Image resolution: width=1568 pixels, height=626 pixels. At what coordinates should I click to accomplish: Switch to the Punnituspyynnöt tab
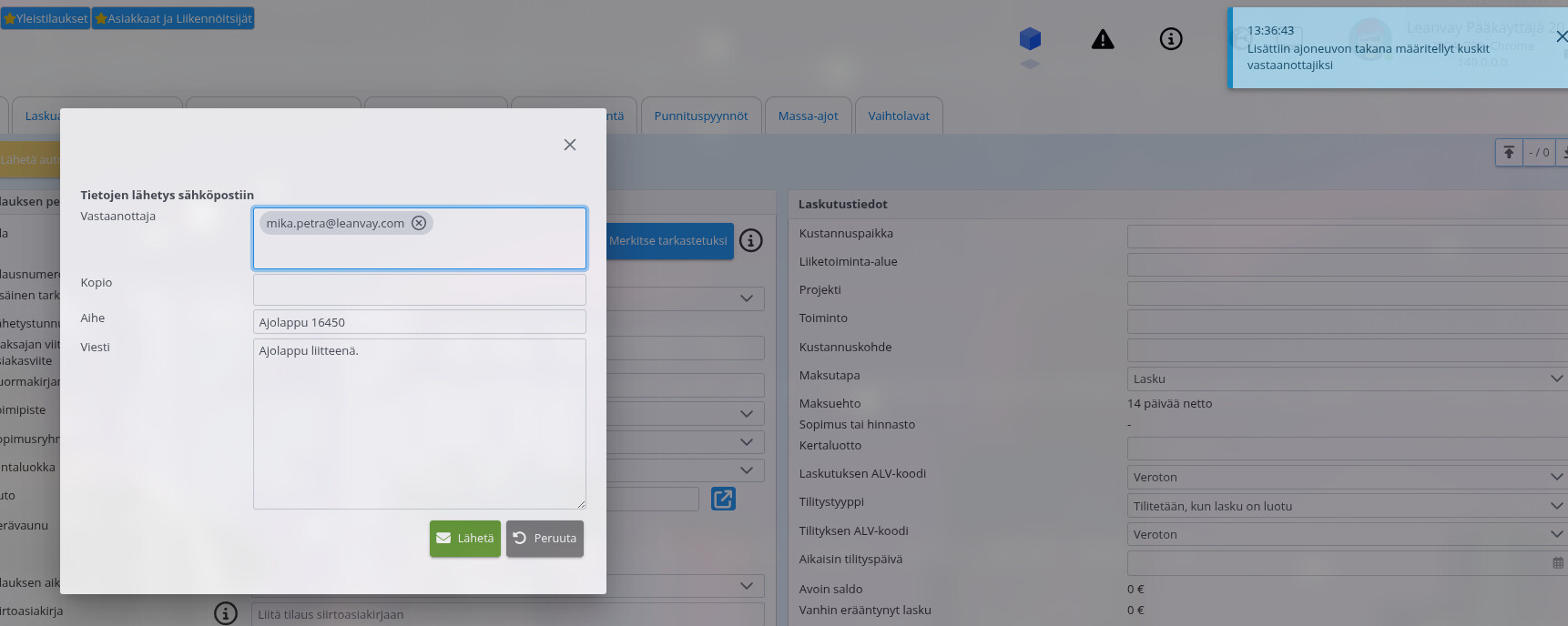tap(701, 116)
